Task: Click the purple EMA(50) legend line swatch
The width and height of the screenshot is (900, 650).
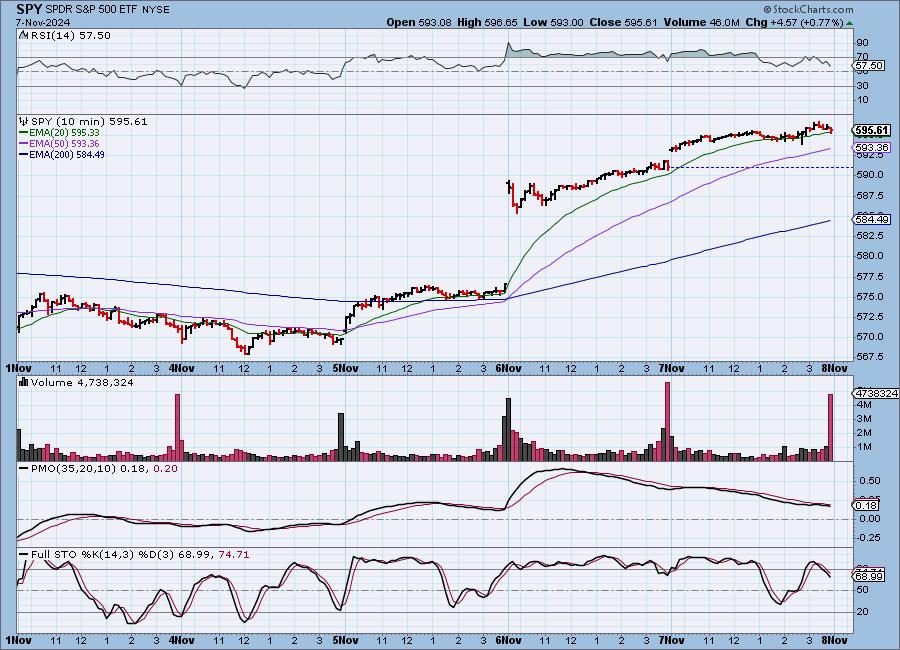Action: (24, 144)
